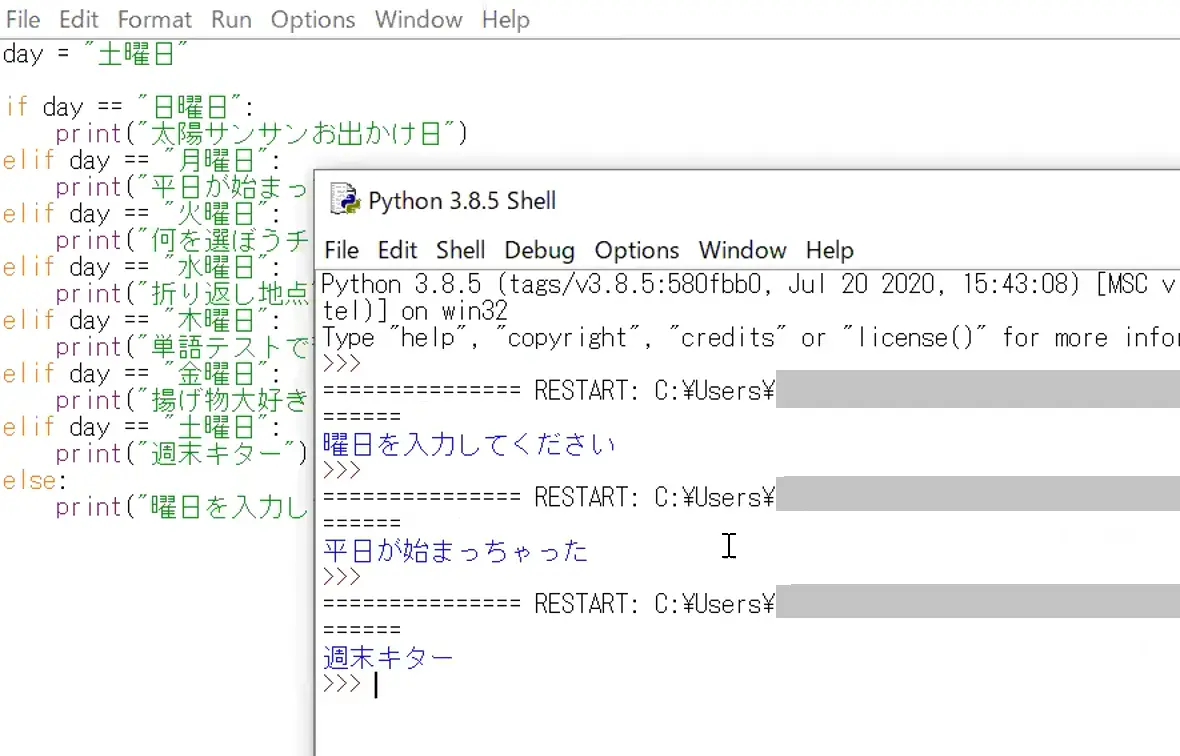The image size is (1180, 756).
Task: Open the Format menu in the editor
Action: 154,20
